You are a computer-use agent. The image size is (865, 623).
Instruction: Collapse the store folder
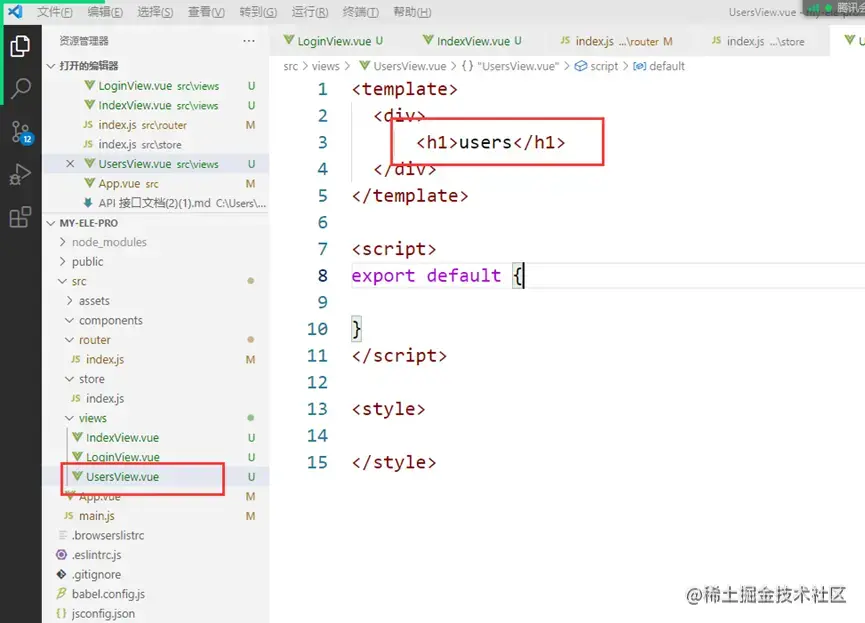(92, 379)
